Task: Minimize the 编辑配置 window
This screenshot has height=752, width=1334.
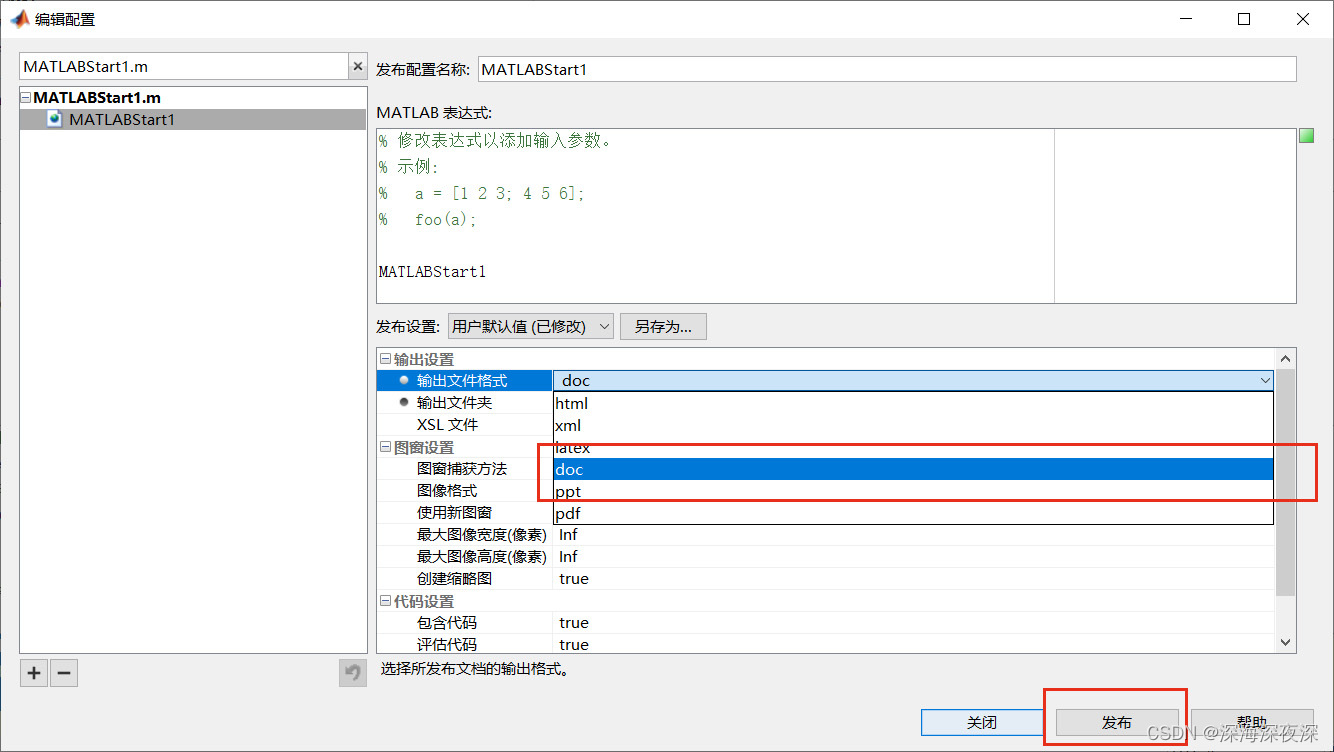Action: pos(1186,19)
